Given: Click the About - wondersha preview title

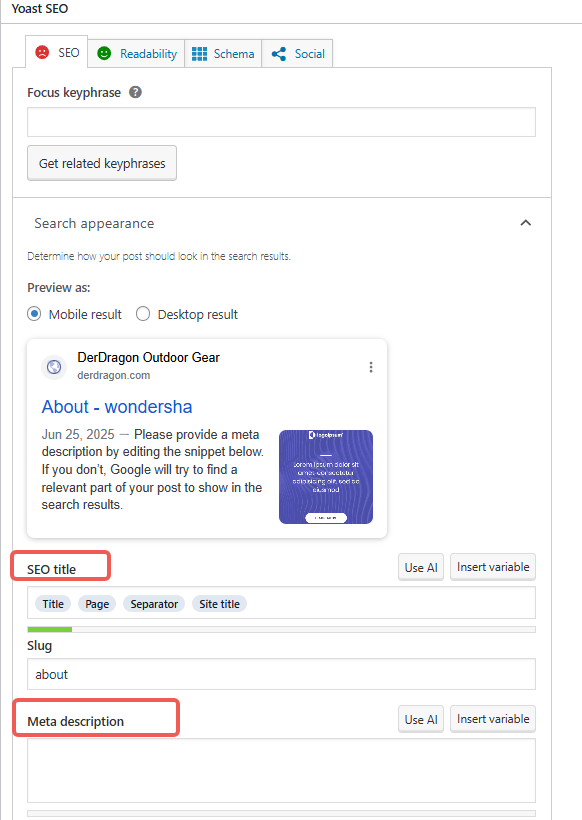Looking at the screenshot, I should coord(117,407).
